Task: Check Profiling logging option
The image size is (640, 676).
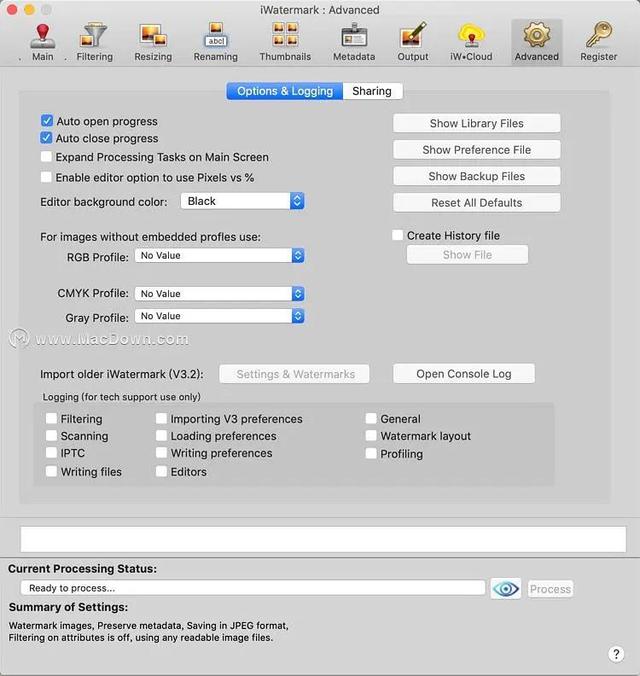Action: point(371,453)
